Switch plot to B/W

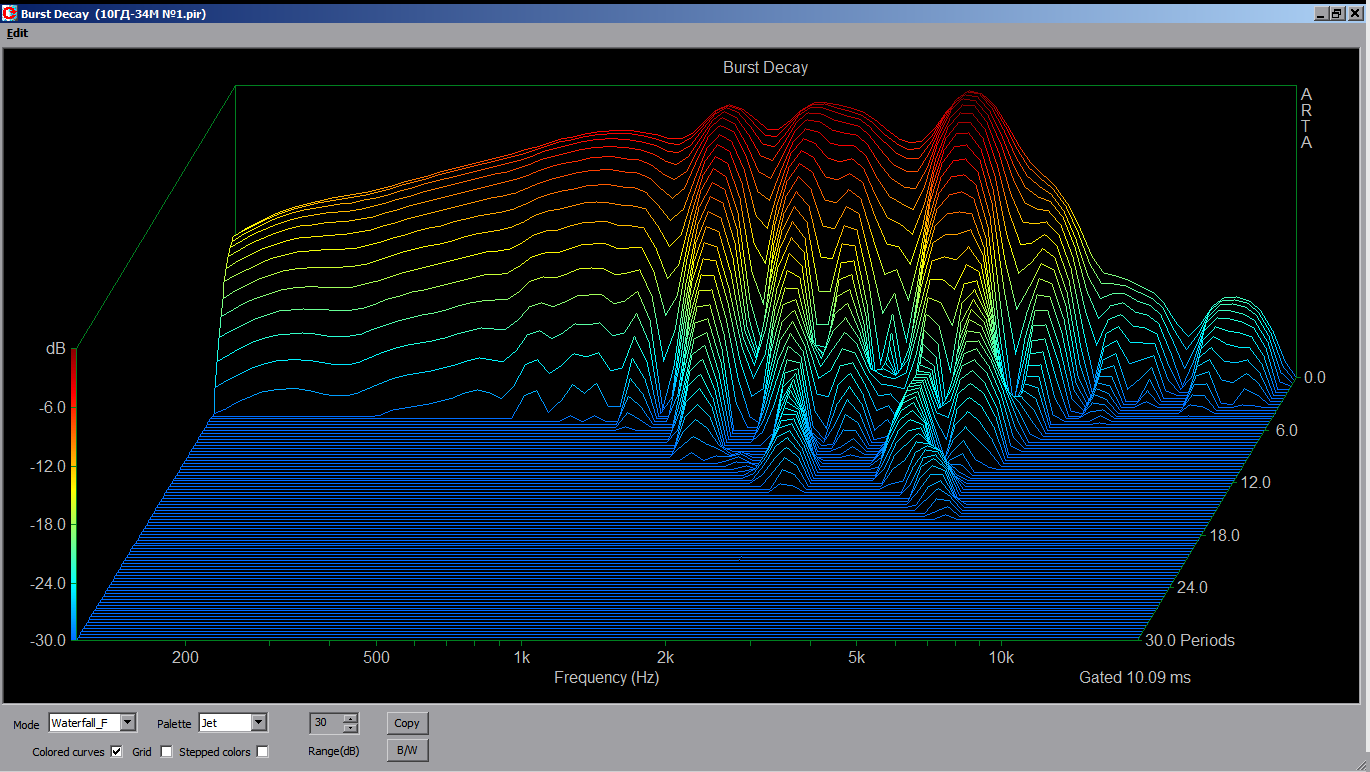point(407,750)
